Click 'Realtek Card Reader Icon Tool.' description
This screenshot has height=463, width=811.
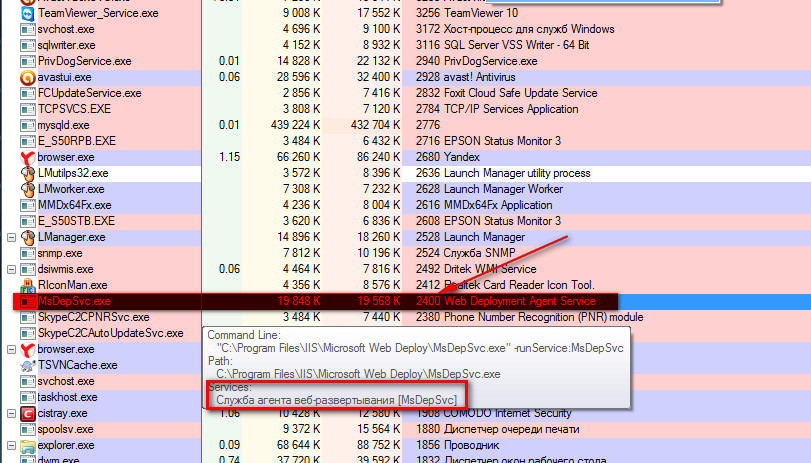click(x=519, y=286)
